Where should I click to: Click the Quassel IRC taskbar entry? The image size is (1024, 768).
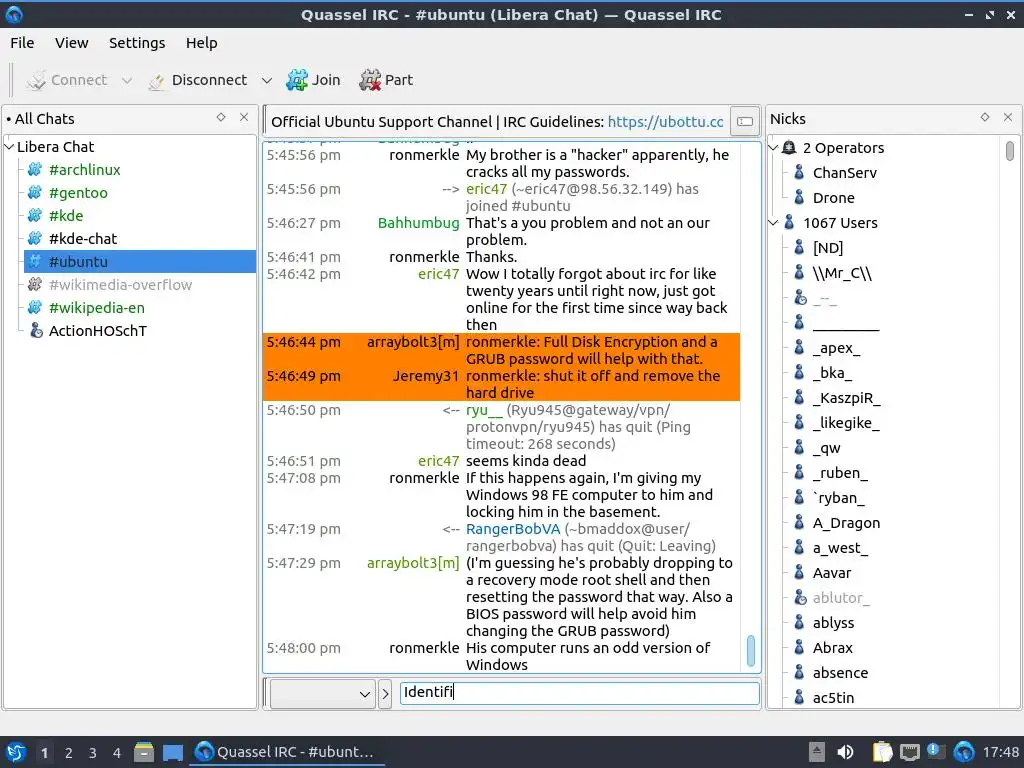[x=286, y=752]
